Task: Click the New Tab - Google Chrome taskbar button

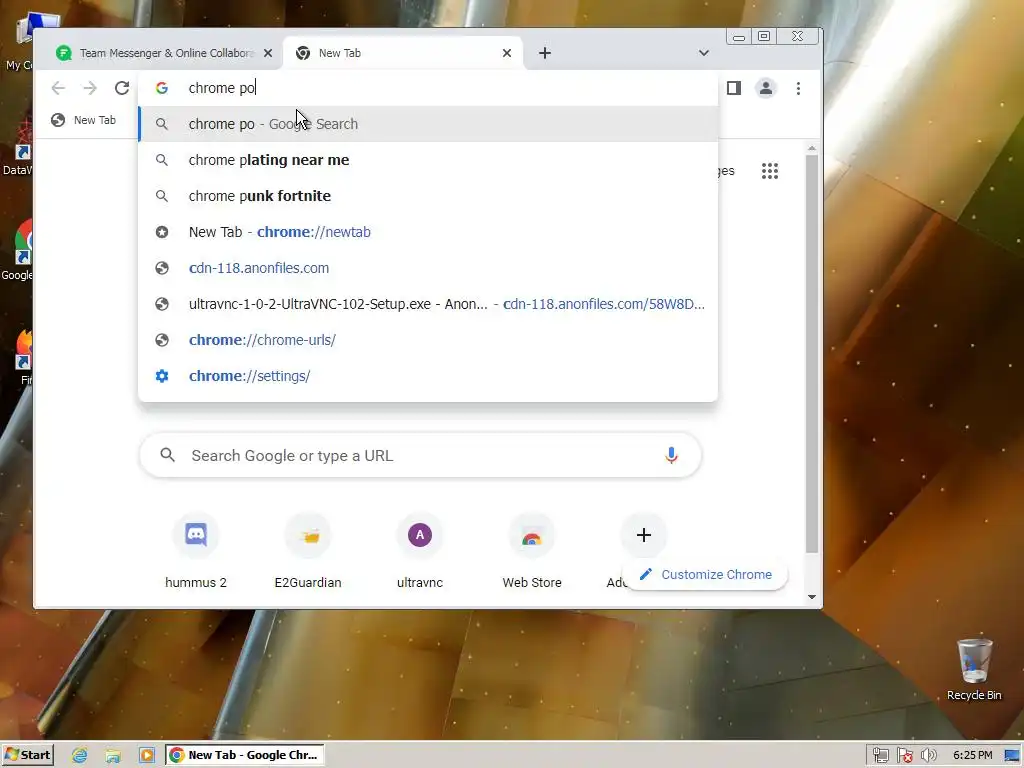Action: click(x=245, y=755)
